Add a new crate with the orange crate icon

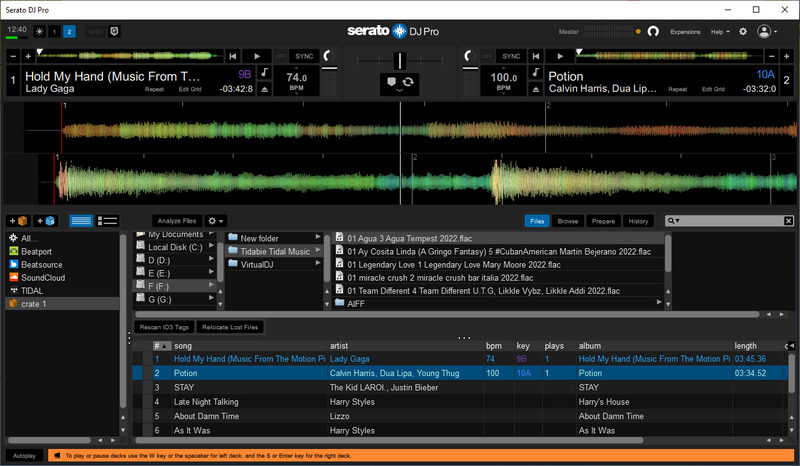tap(18, 221)
